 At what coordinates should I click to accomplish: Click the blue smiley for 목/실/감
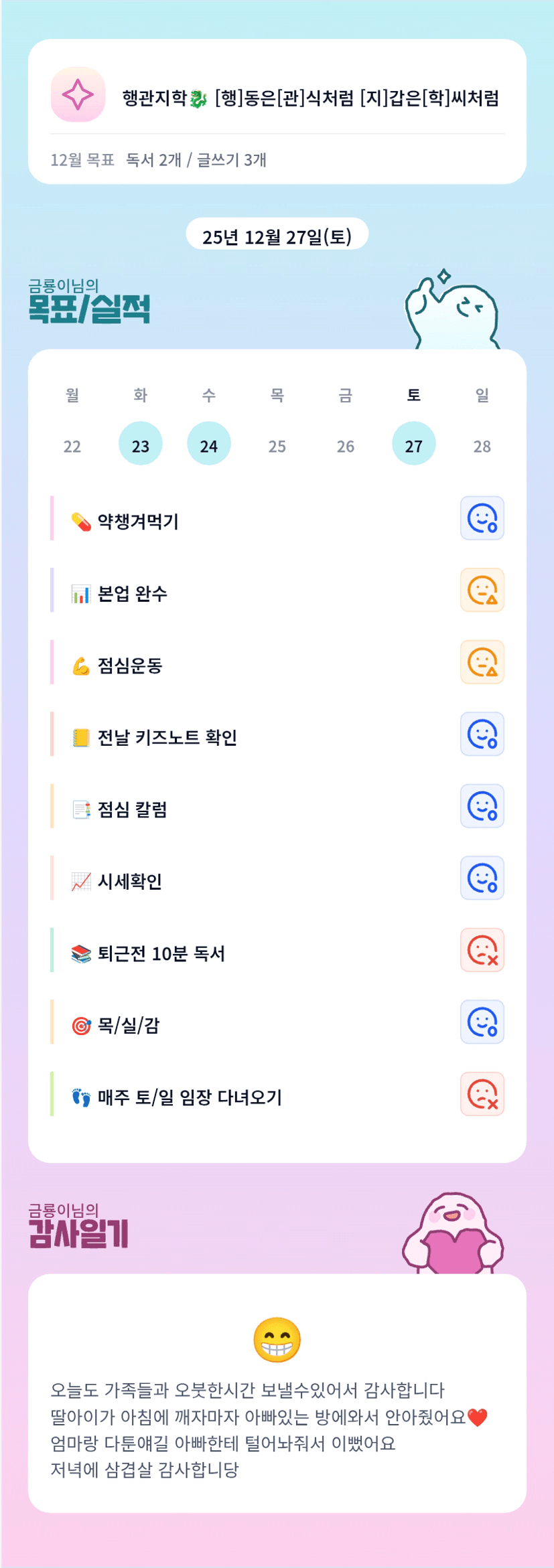pyautogui.click(x=482, y=1022)
